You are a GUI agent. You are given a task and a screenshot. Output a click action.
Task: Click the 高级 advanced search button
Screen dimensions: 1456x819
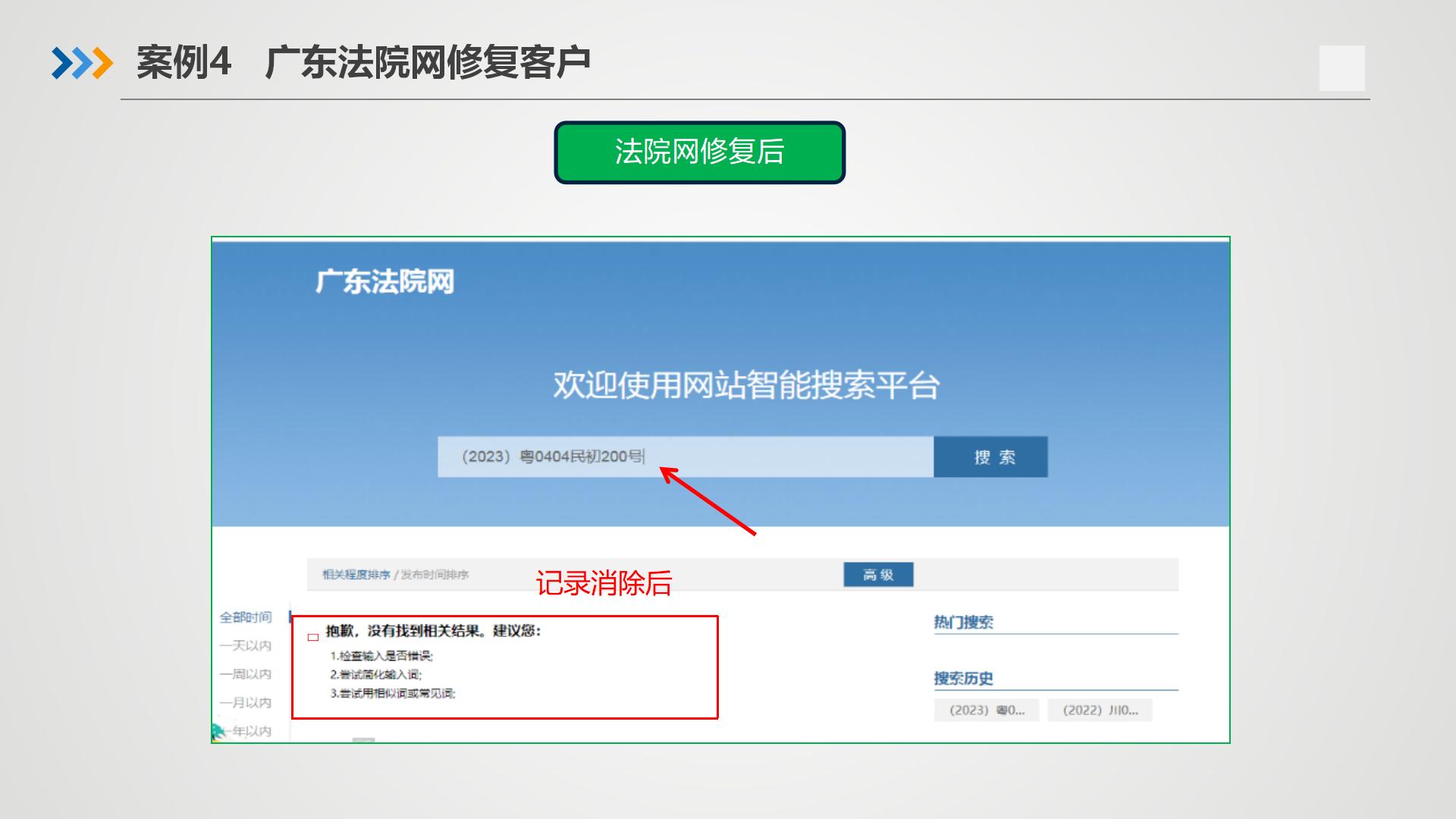(878, 575)
